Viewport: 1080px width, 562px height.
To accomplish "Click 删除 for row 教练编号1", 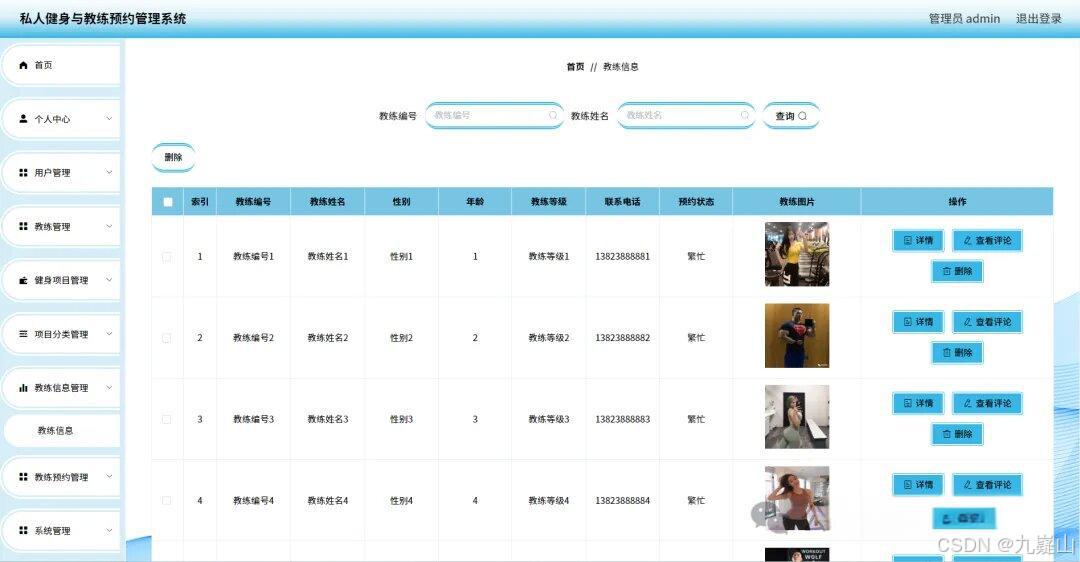I will [x=957, y=271].
